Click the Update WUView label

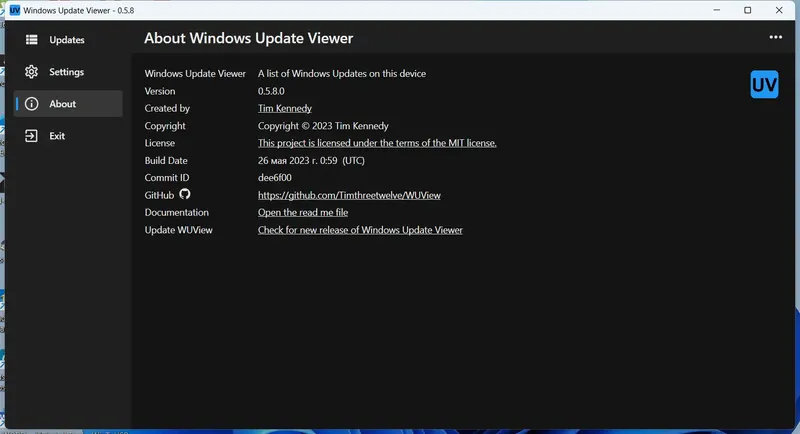pos(179,230)
